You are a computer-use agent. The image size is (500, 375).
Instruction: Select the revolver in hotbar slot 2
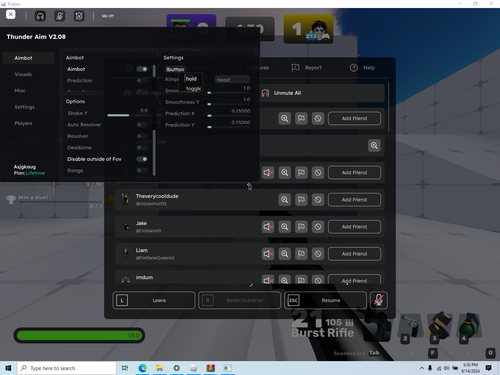[x=410, y=327]
